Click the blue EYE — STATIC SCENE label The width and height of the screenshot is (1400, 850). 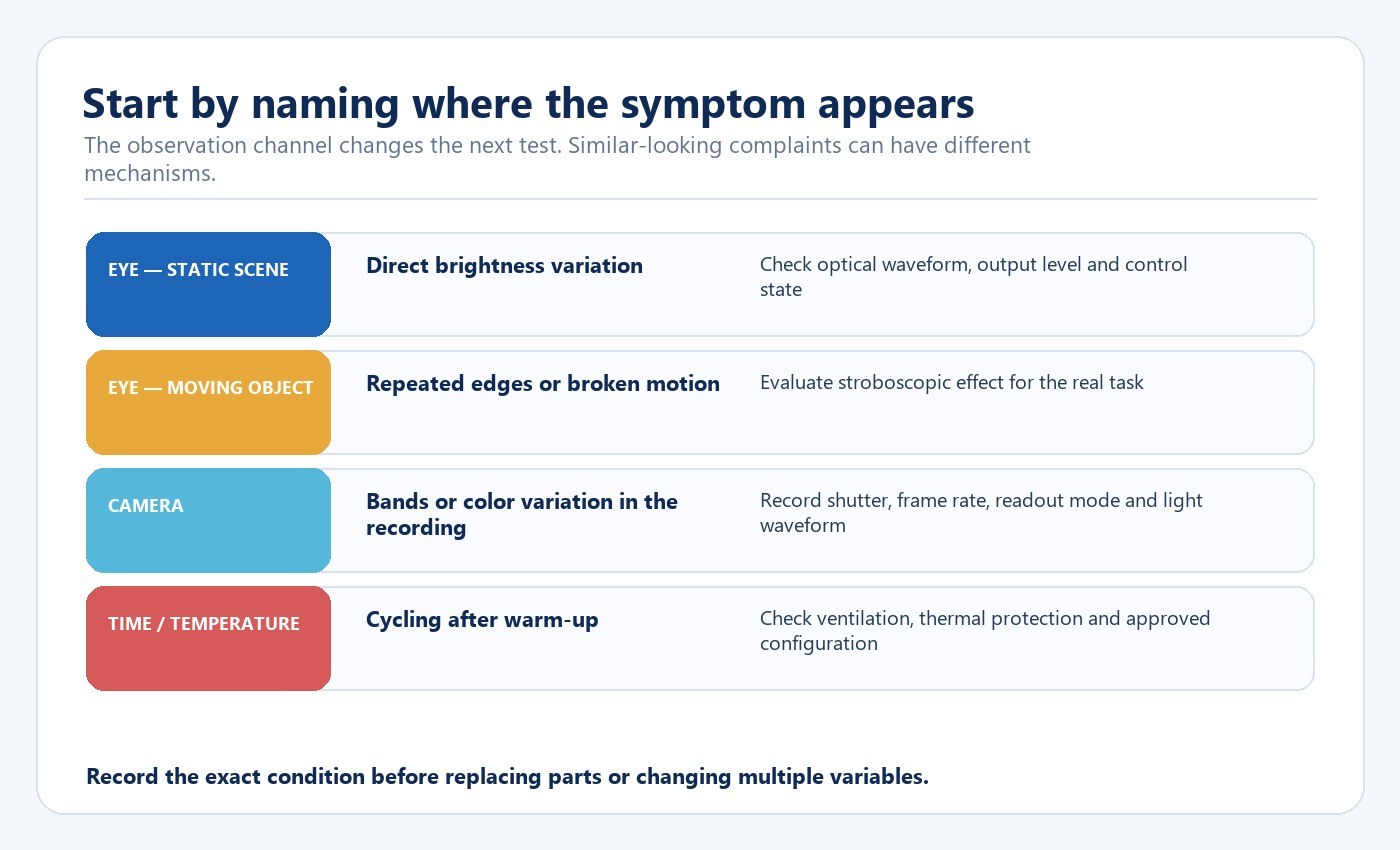pyautogui.click(x=208, y=284)
